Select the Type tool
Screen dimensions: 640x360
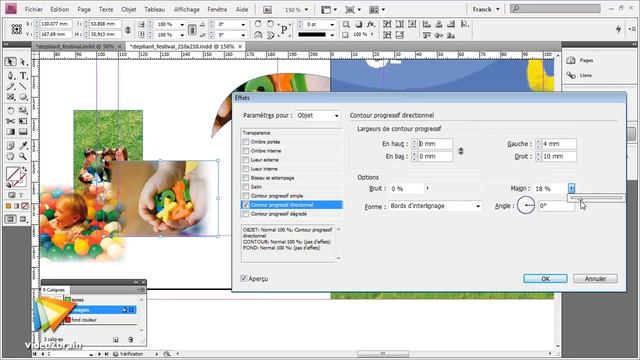[x=23, y=76]
